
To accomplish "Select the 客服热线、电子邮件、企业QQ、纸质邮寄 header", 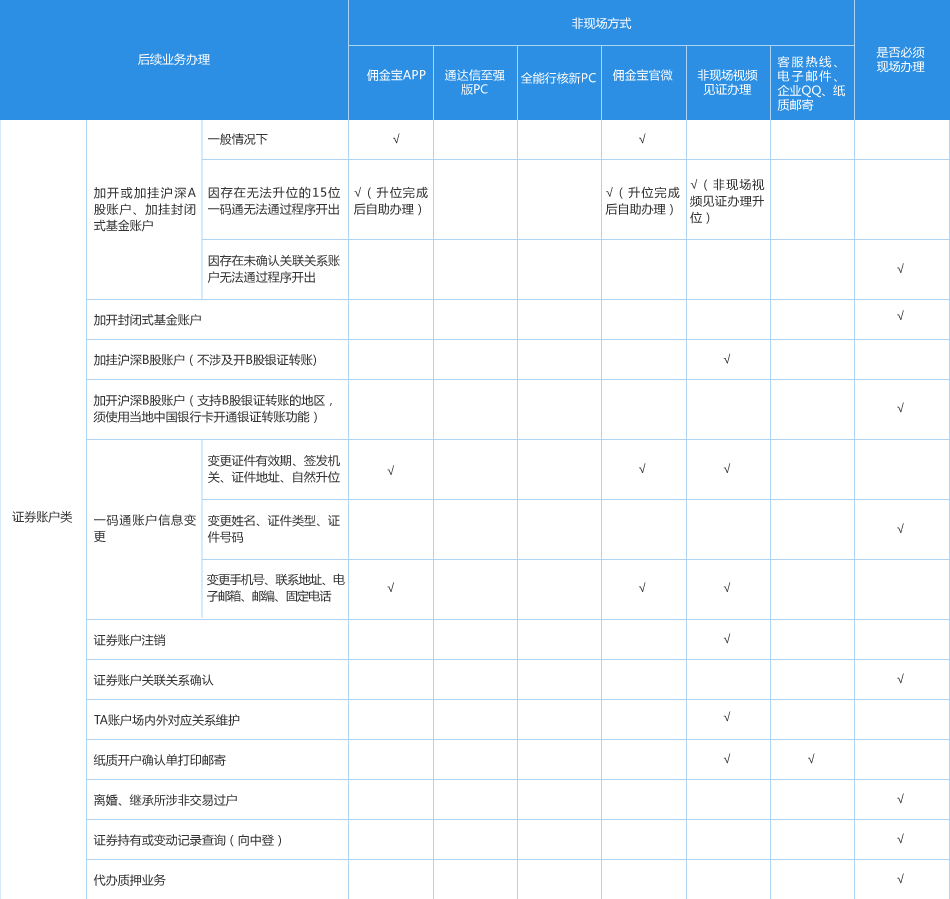I will pyautogui.click(x=812, y=82).
